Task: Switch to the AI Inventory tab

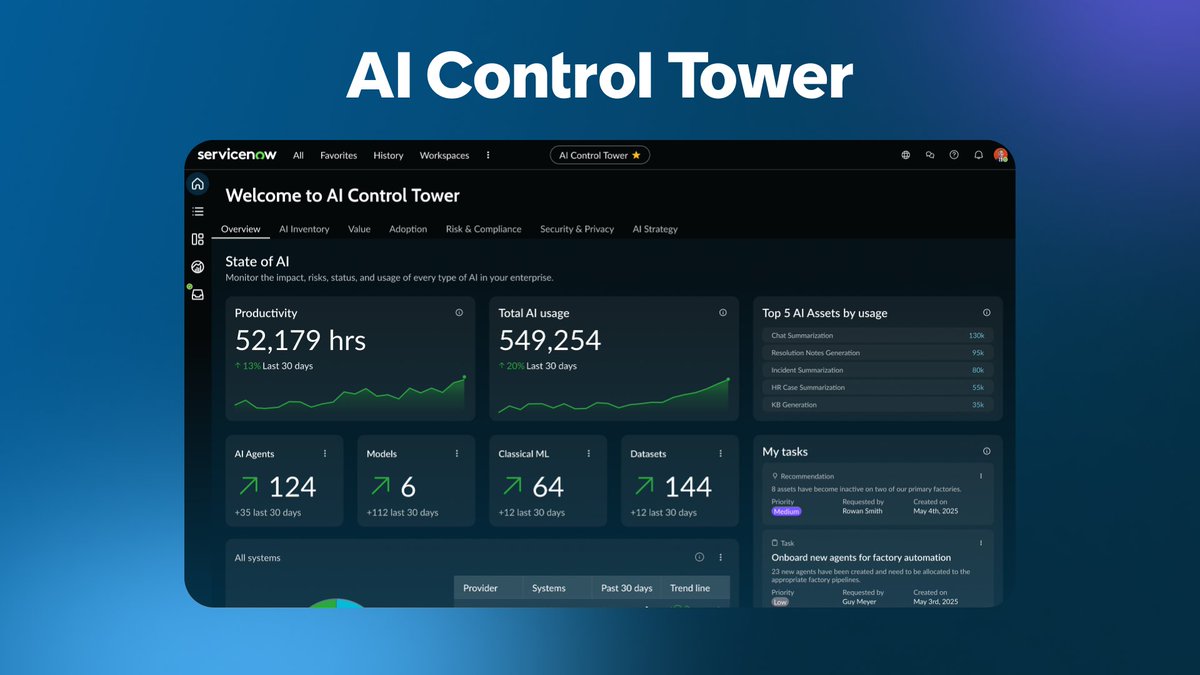Action: [x=304, y=229]
